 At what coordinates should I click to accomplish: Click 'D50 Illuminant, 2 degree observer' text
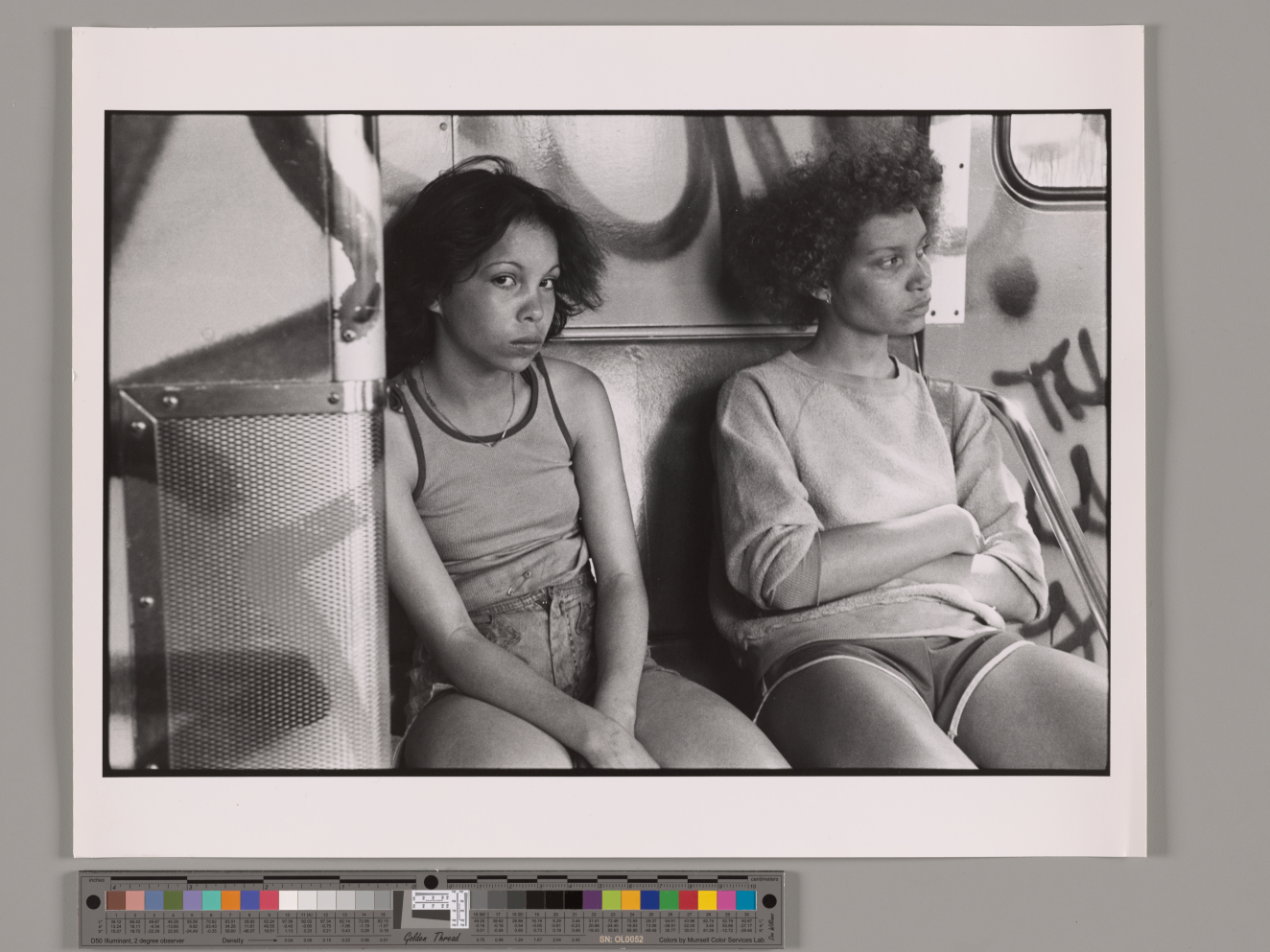[x=137, y=940]
